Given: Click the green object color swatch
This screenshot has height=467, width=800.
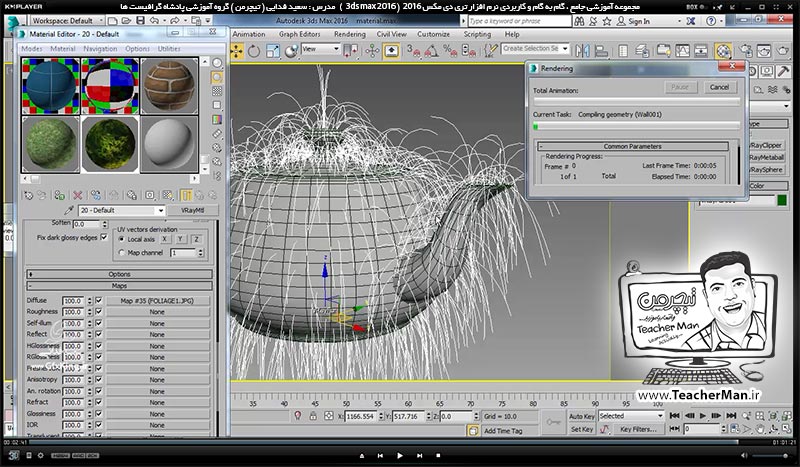Looking at the screenshot, I should tap(782, 201).
